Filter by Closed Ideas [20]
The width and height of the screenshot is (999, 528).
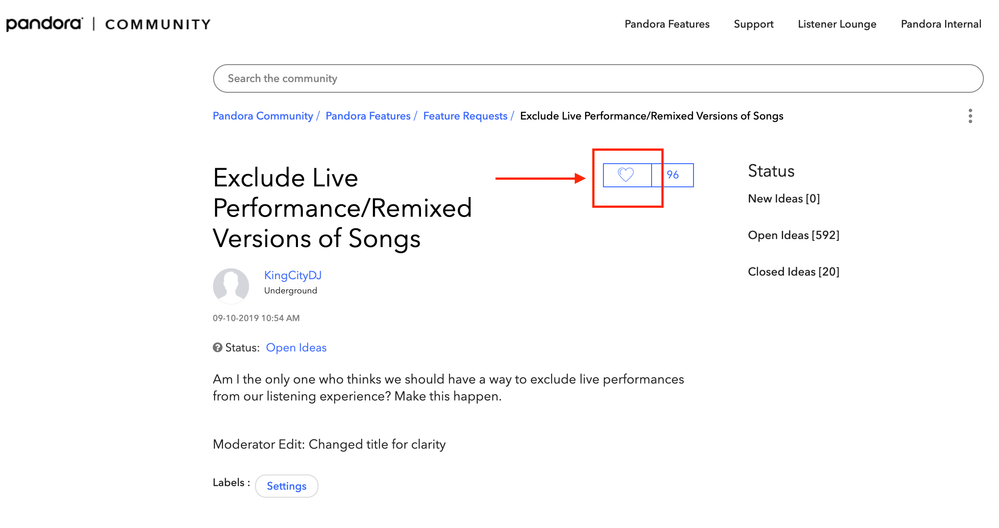tap(793, 272)
